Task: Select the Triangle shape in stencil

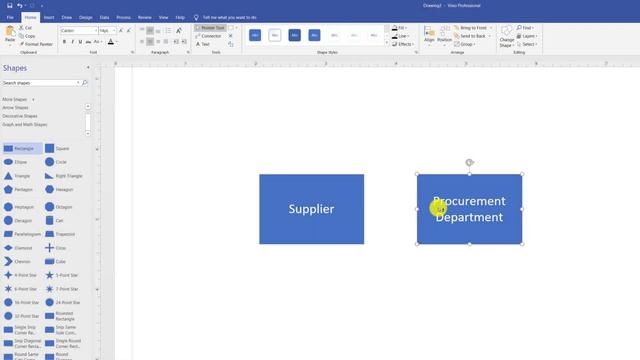Action: click(17, 176)
